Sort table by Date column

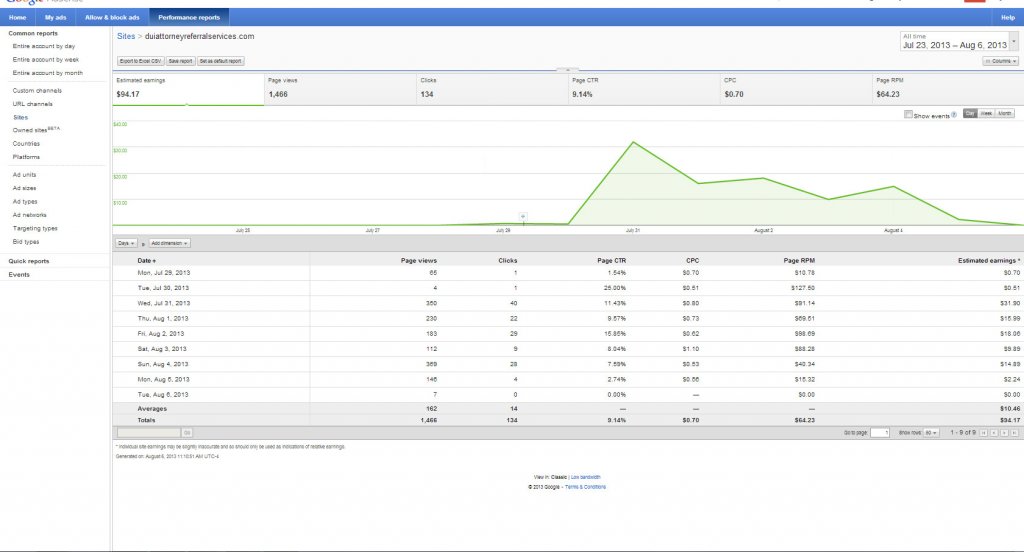coord(146,261)
